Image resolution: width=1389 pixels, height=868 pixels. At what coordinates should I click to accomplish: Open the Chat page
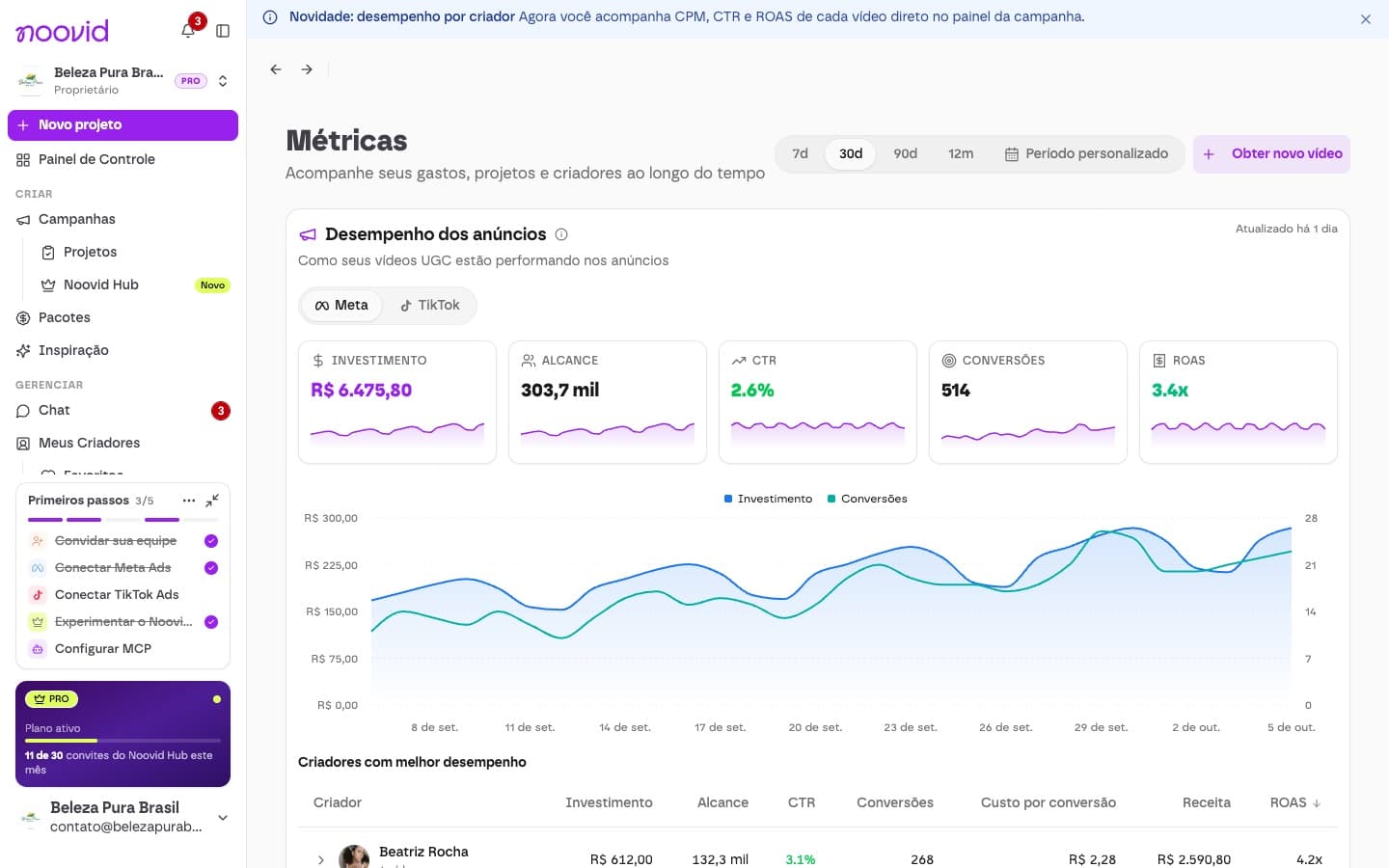click(x=123, y=411)
